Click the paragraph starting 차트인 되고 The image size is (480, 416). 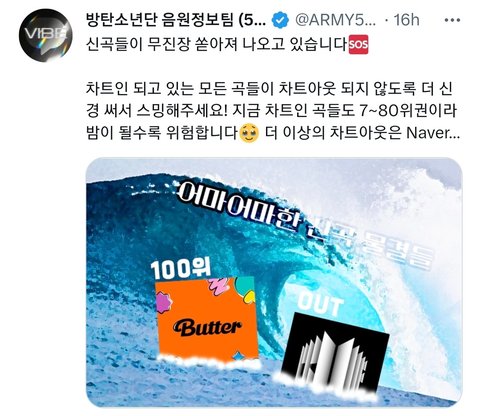(273, 111)
